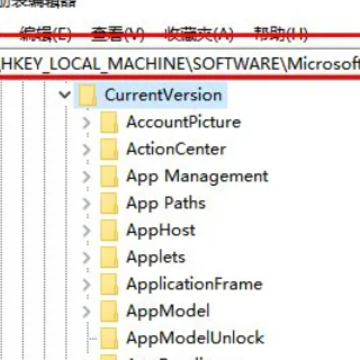
Task: Click the CurrentVersion folder icon
Action: pos(87,95)
